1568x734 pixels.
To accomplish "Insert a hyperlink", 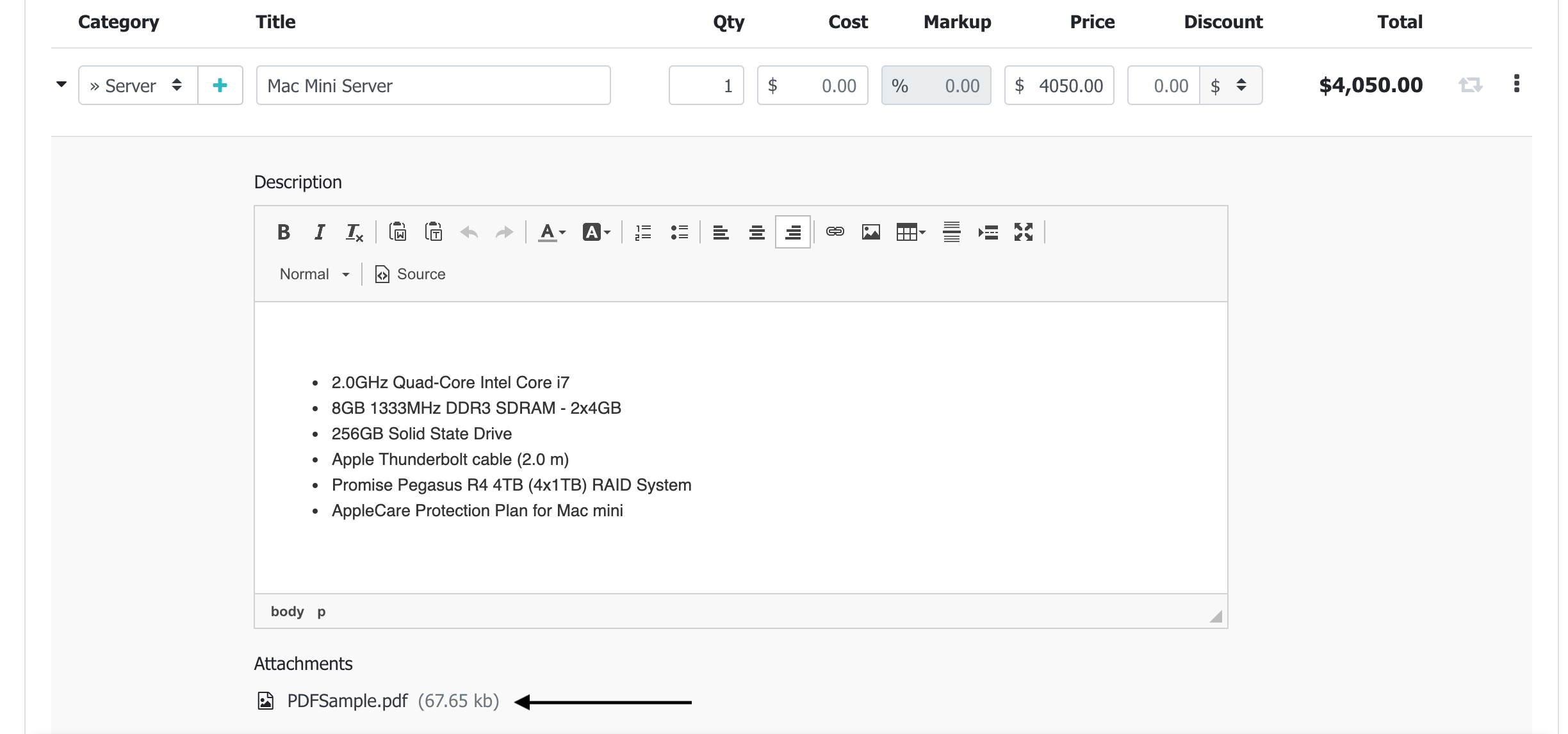I will coord(835,232).
